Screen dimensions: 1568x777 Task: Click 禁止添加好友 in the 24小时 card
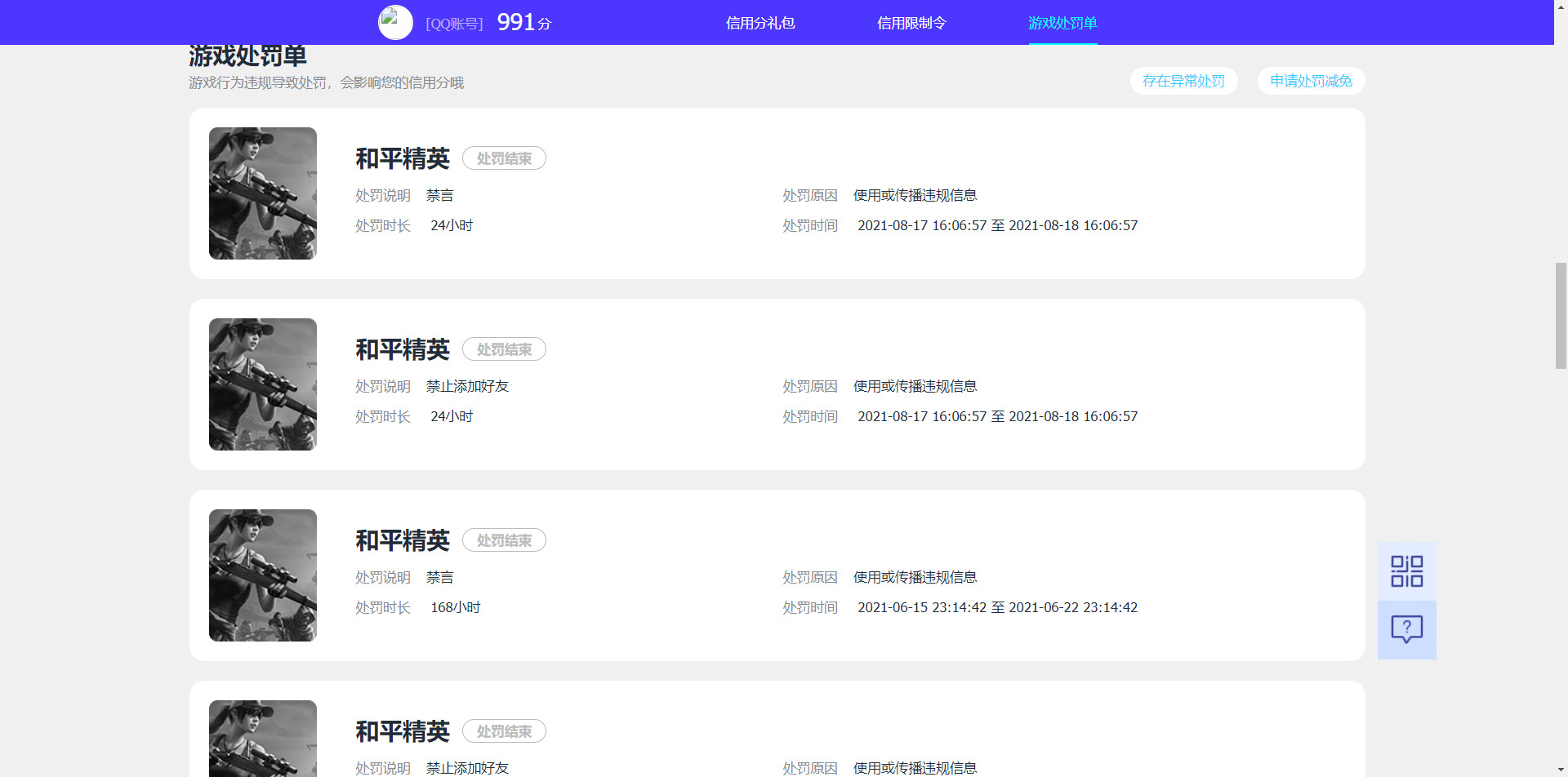tap(467, 386)
